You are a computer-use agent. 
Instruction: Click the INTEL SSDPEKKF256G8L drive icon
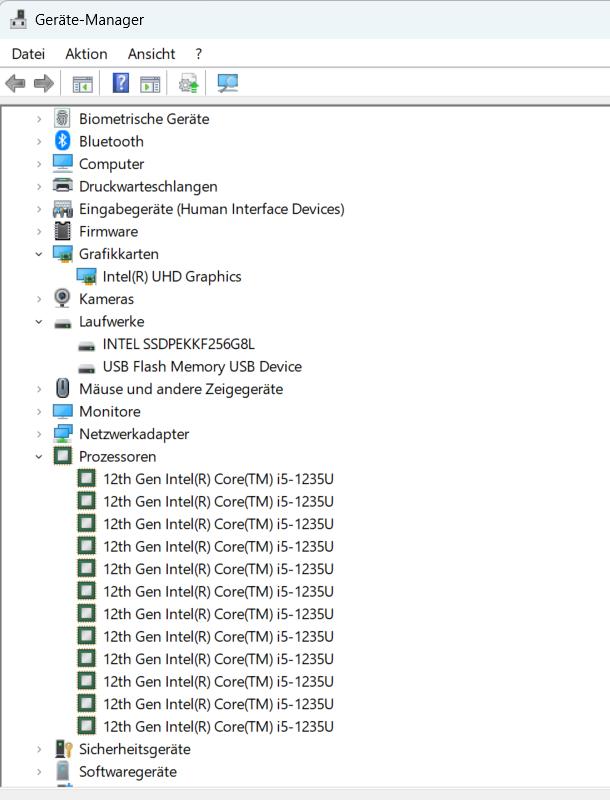(x=86, y=346)
